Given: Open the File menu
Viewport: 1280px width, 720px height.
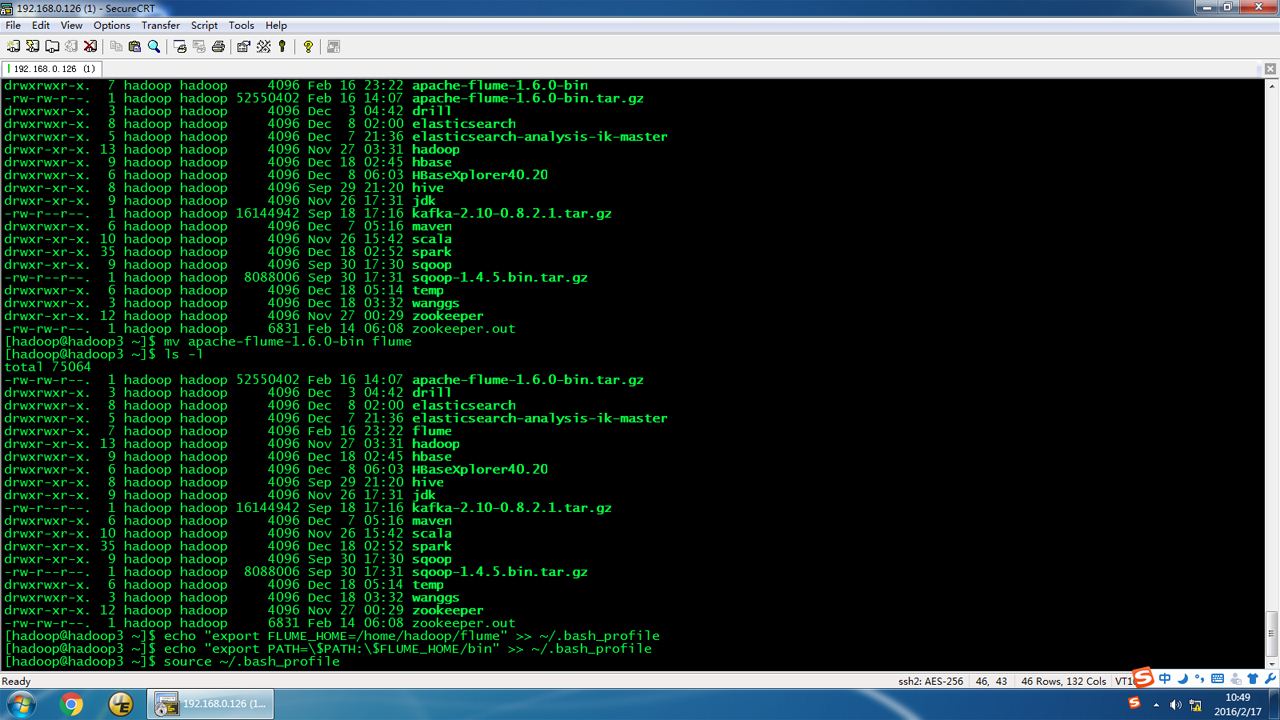Looking at the screenshot, I should click(x=13, y=25).
